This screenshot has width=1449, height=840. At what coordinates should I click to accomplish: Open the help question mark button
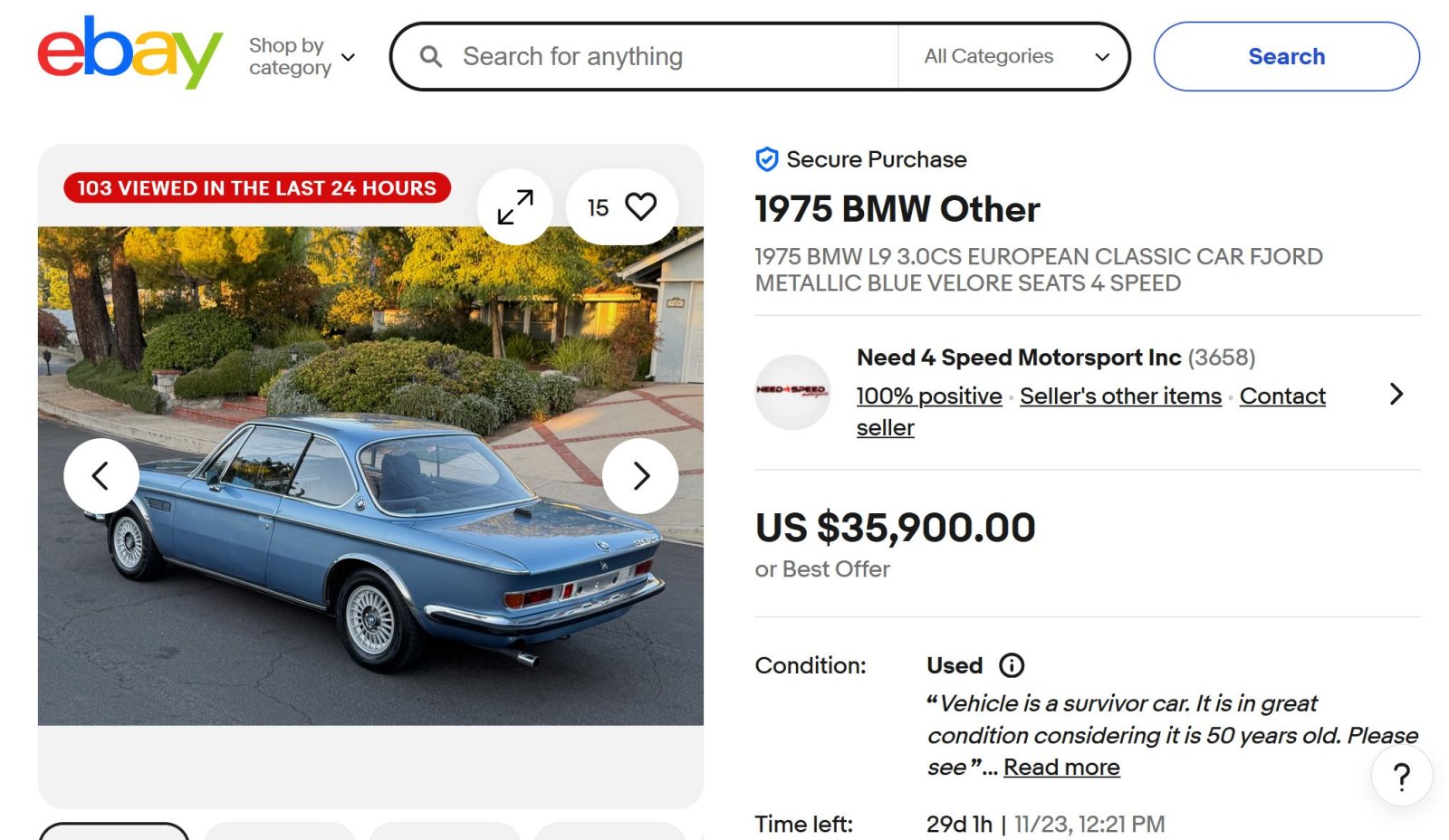tap(1401, 777)
